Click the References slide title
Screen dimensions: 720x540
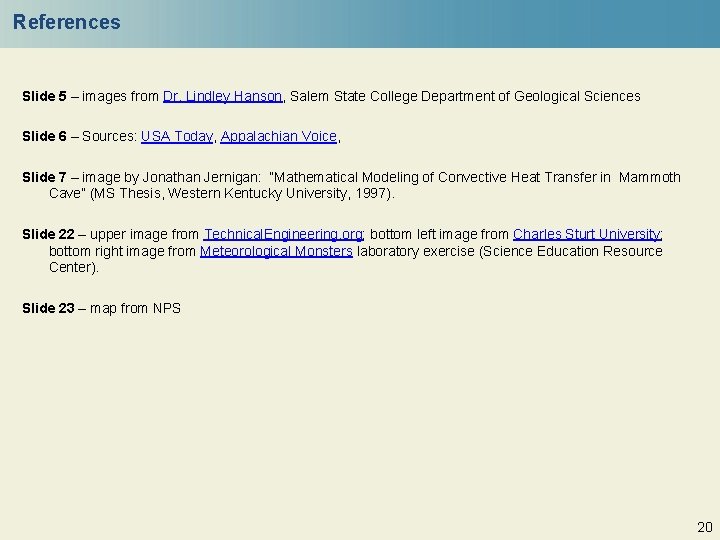click(x=67, y=22)
